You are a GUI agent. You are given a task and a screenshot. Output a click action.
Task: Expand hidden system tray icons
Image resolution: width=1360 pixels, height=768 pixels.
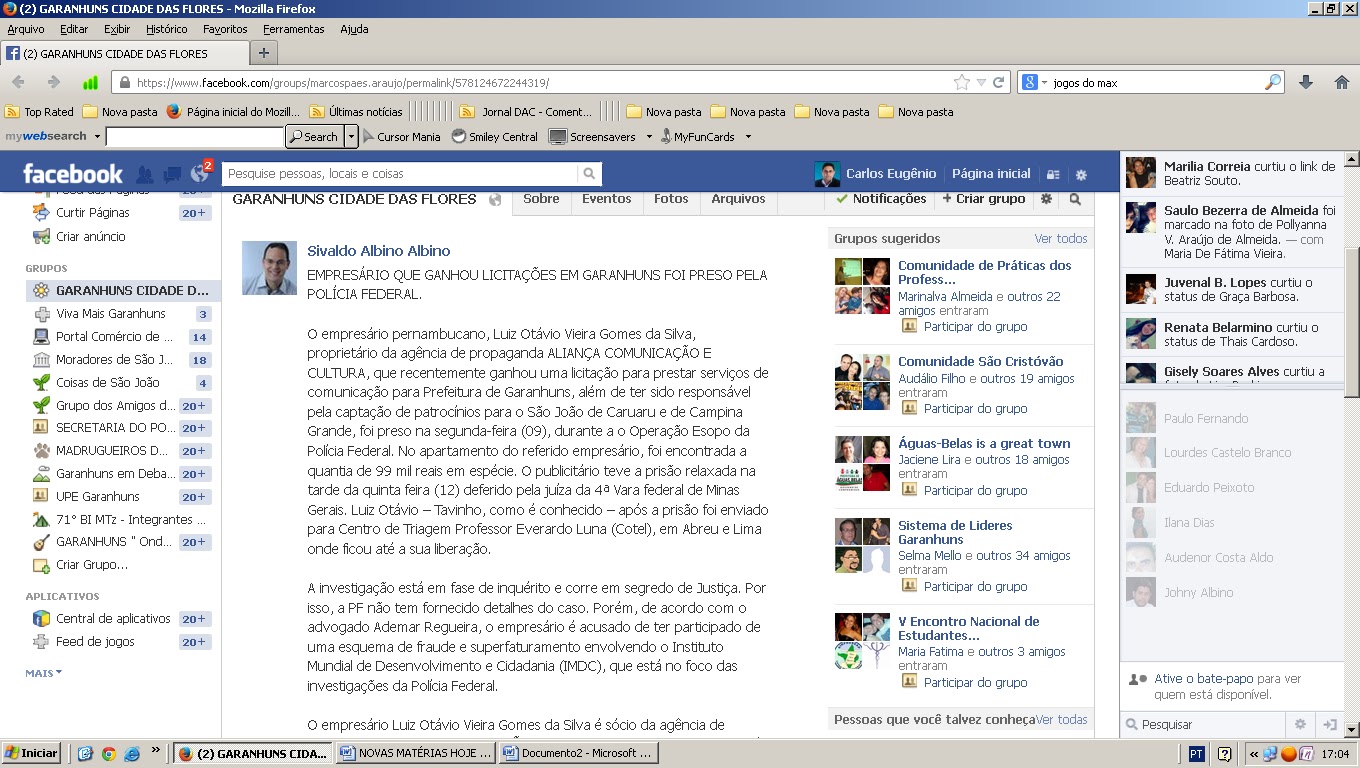click(1255, 754)
